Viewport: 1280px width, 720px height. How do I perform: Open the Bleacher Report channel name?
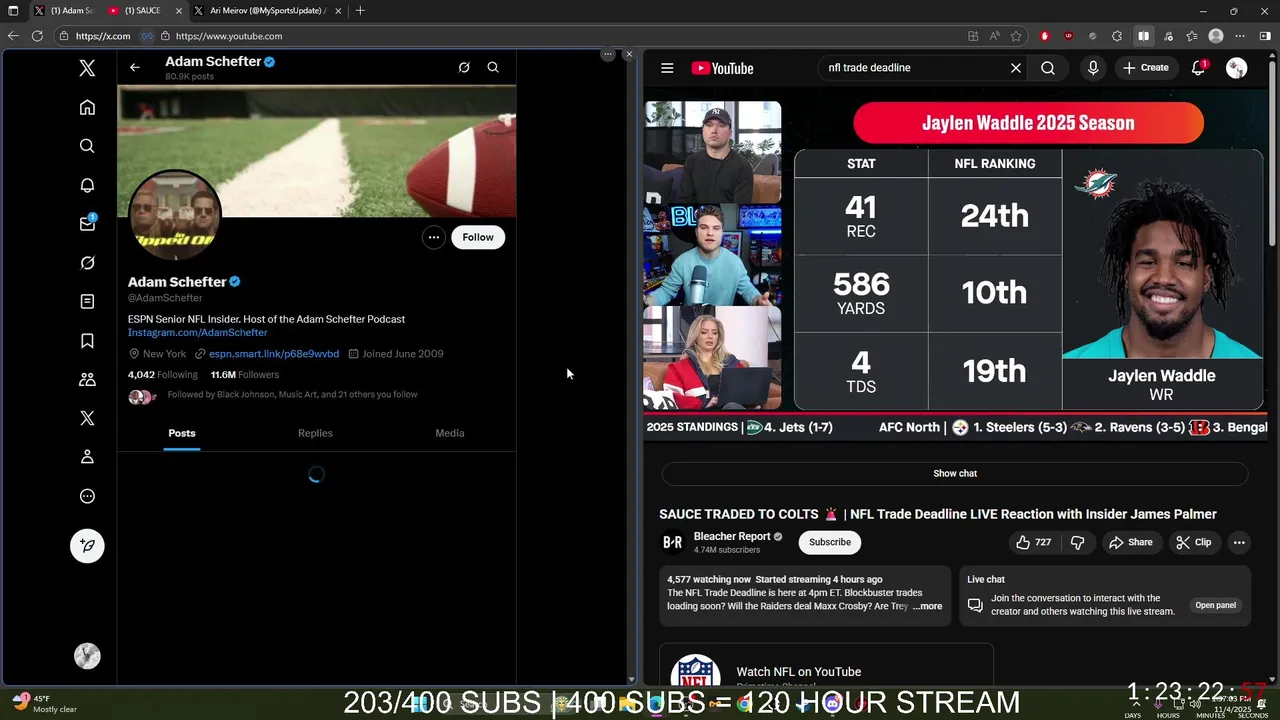click(x=732, y=536)
